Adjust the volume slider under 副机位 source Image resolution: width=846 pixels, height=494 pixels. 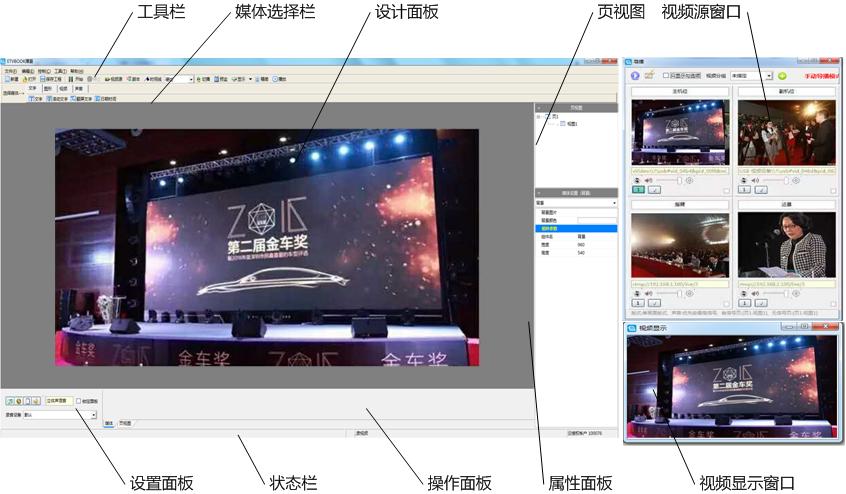pos(775,181)
